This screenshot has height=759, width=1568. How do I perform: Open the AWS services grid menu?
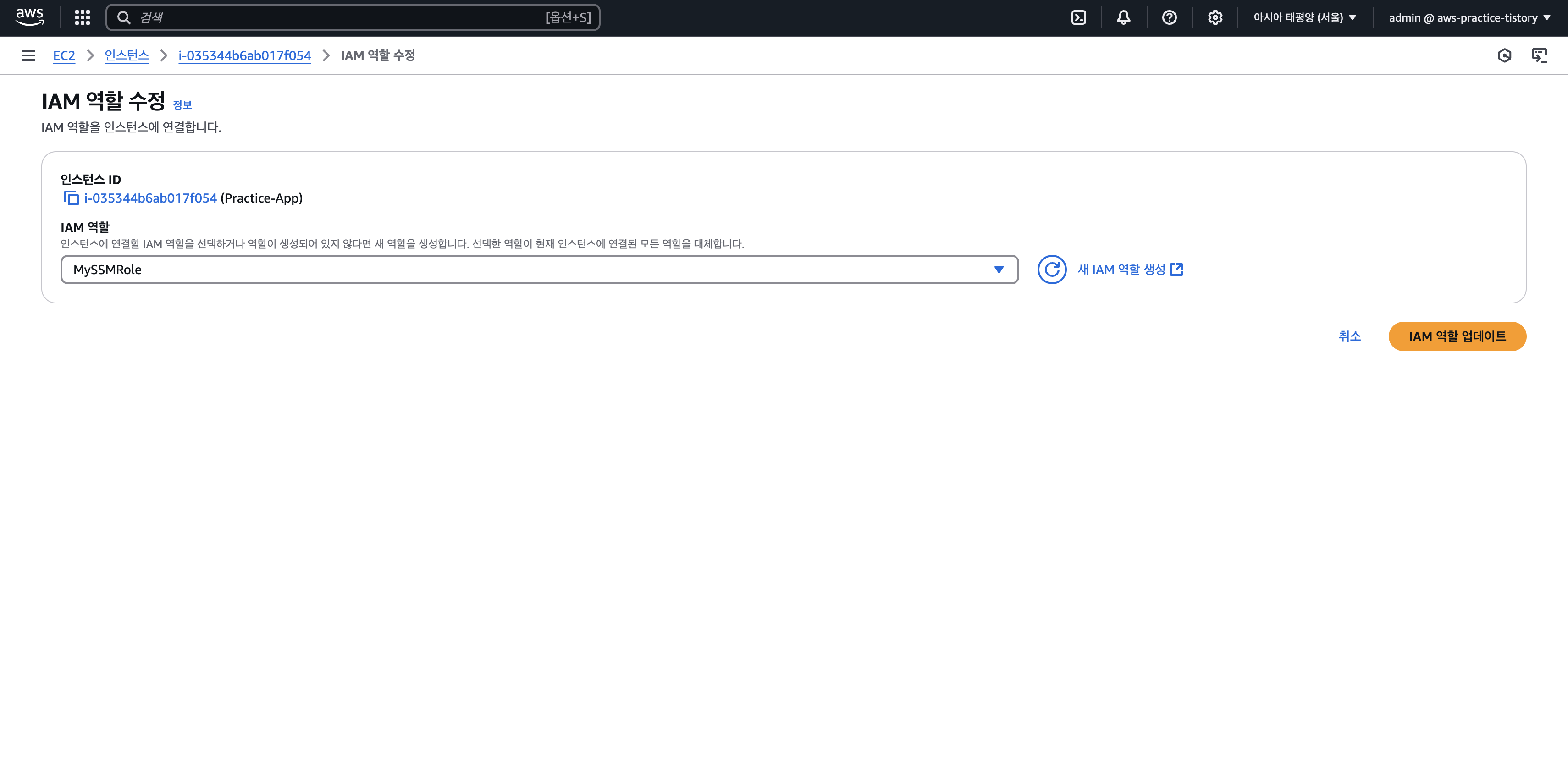point(82,18)
